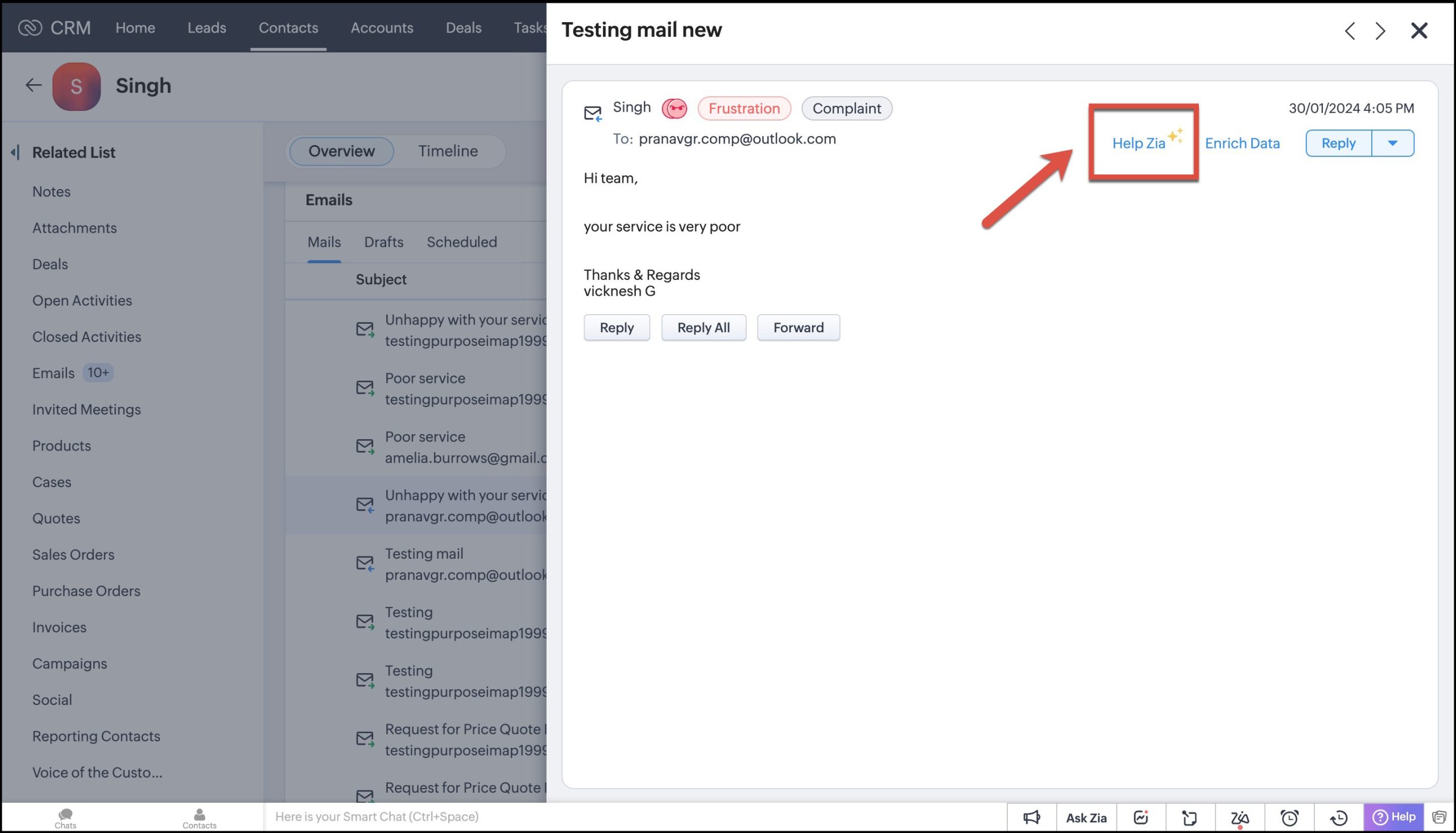The image size is (1456, 833).
Task: Open the recent items history icon
Action: click(1339, 817)
